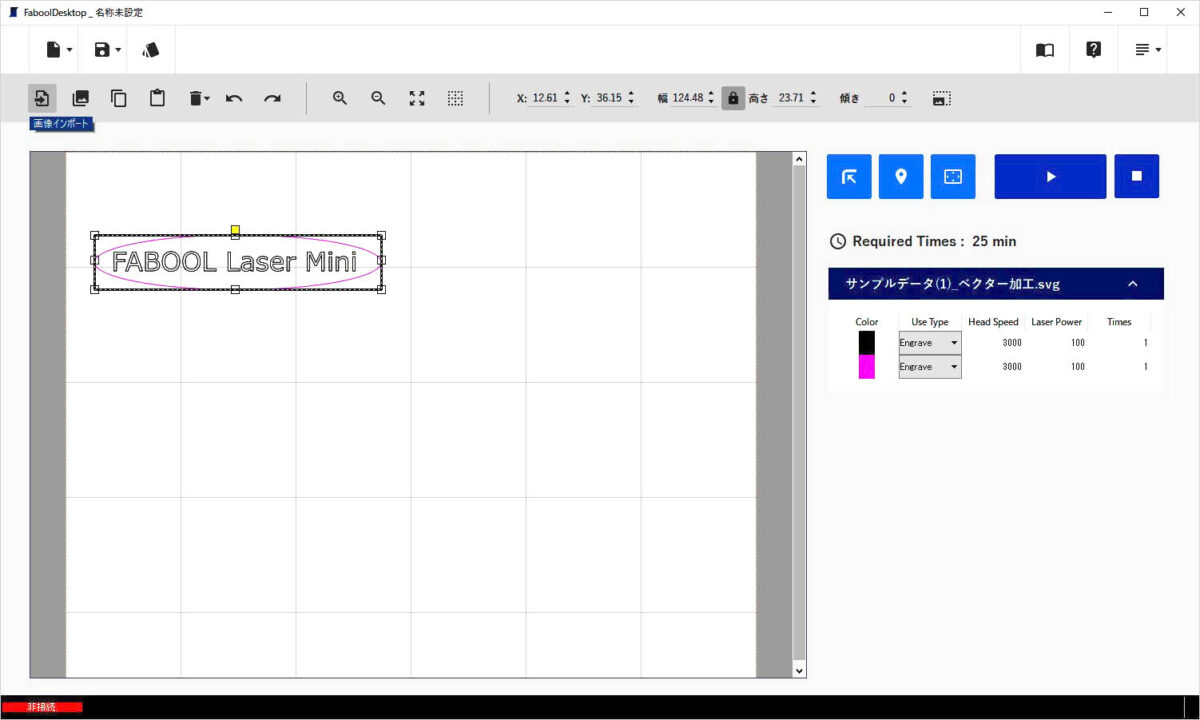Click the Laser Power column header
Screen dimensions: 1200x720
[x=1057, y=322]
